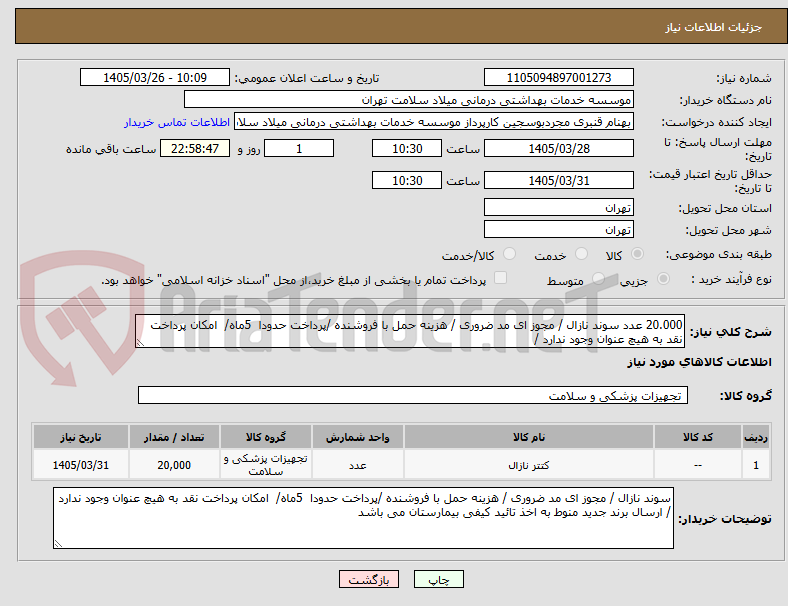Click the price validity date 1405/03/31 field

[559, 180]
